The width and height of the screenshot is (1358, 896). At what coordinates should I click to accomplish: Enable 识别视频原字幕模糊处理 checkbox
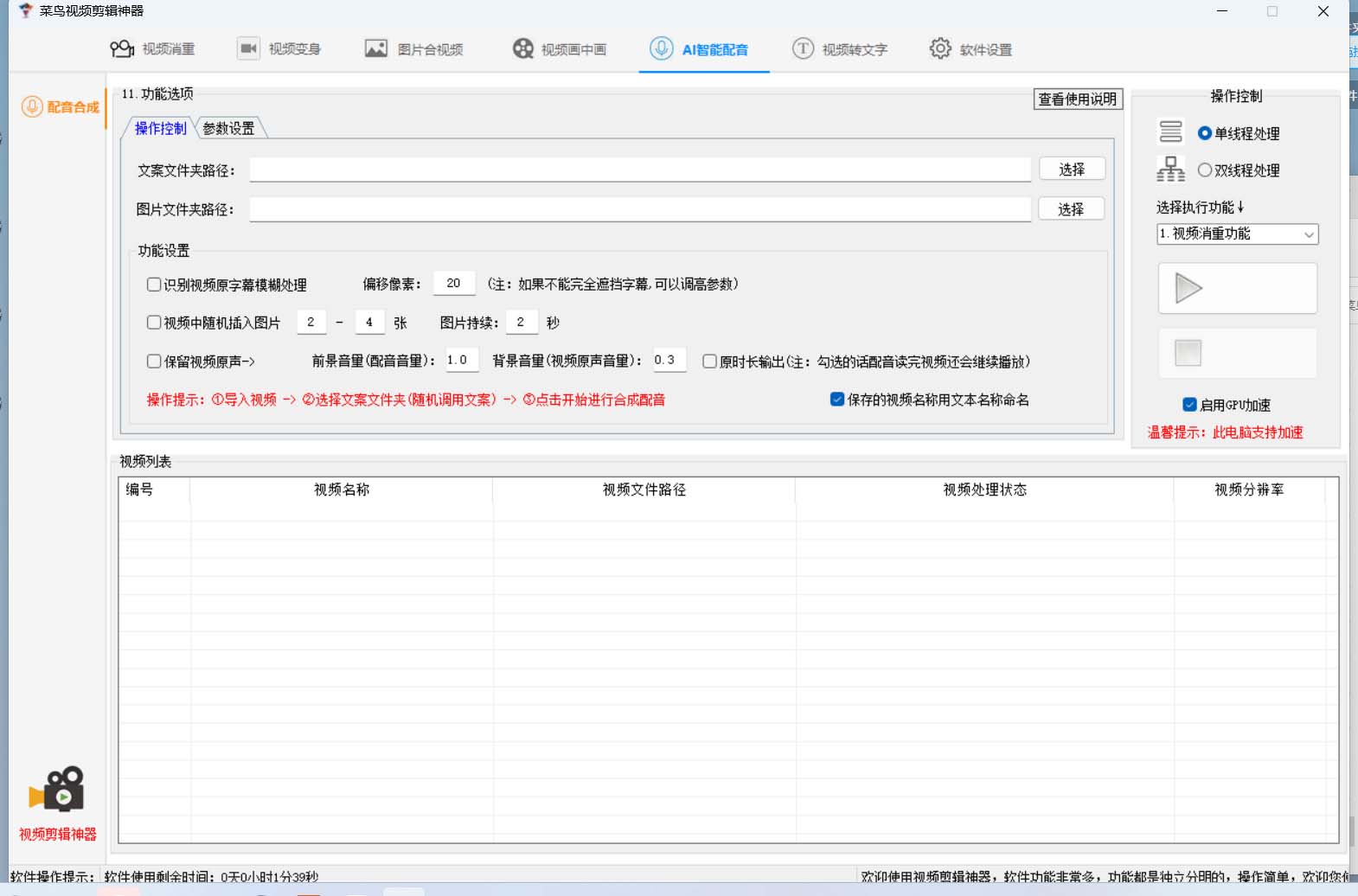point(154,285)
